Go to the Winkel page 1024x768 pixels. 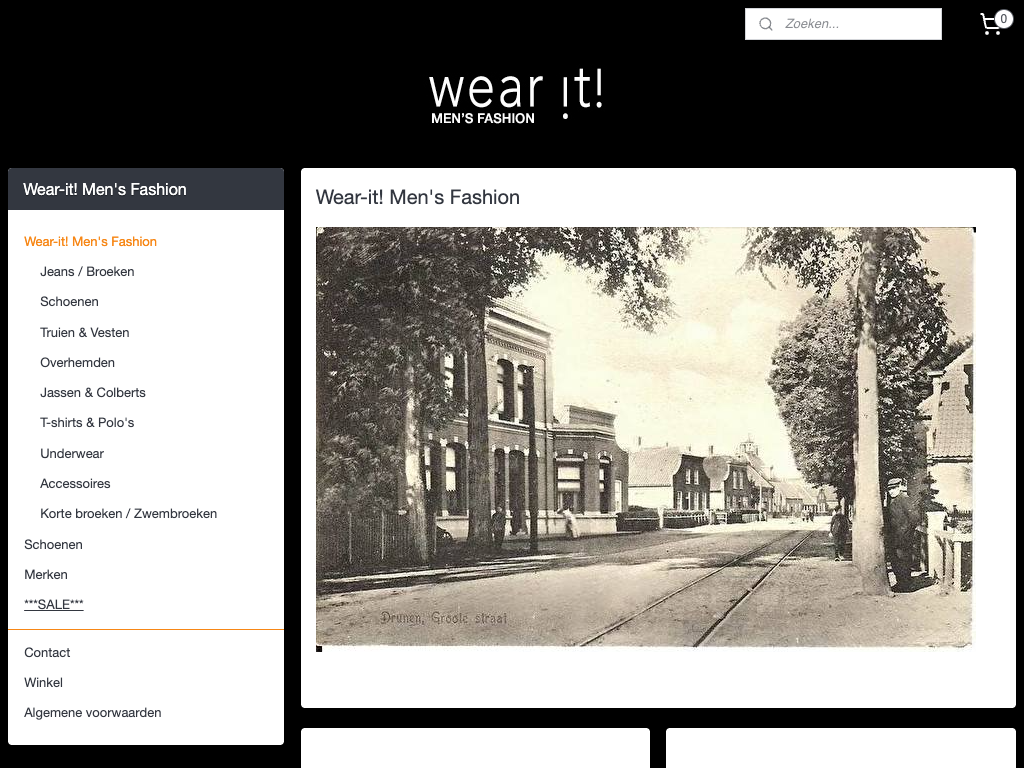43,683
